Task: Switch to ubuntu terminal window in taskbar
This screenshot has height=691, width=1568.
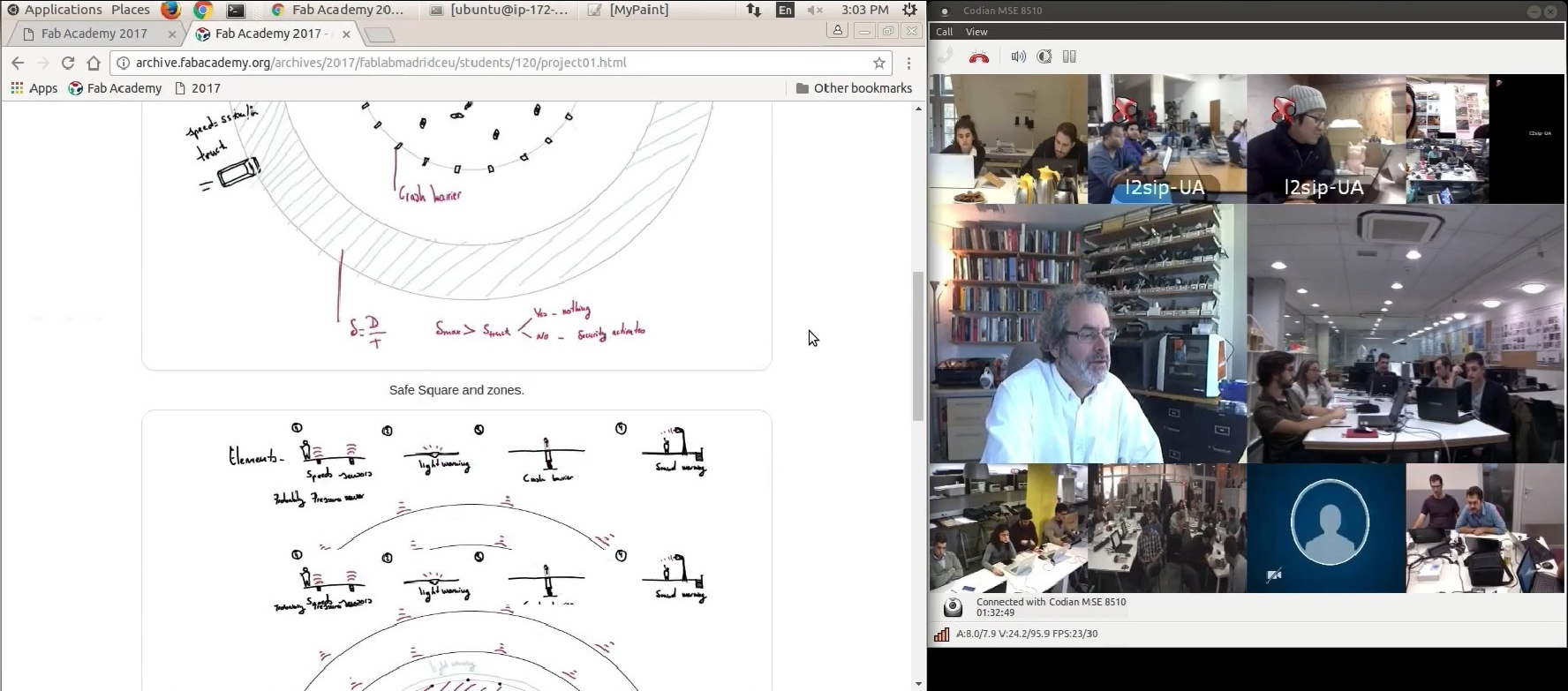Action: pos(499,10)
